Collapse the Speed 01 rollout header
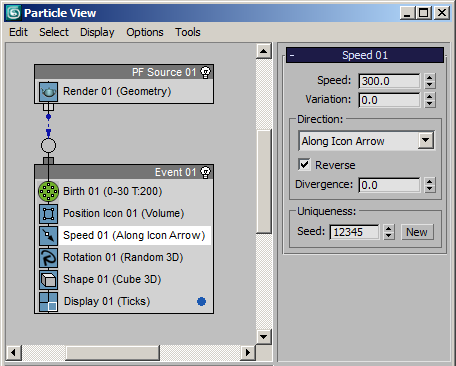This screenshot has width=456, height=366. pos(365,55)
